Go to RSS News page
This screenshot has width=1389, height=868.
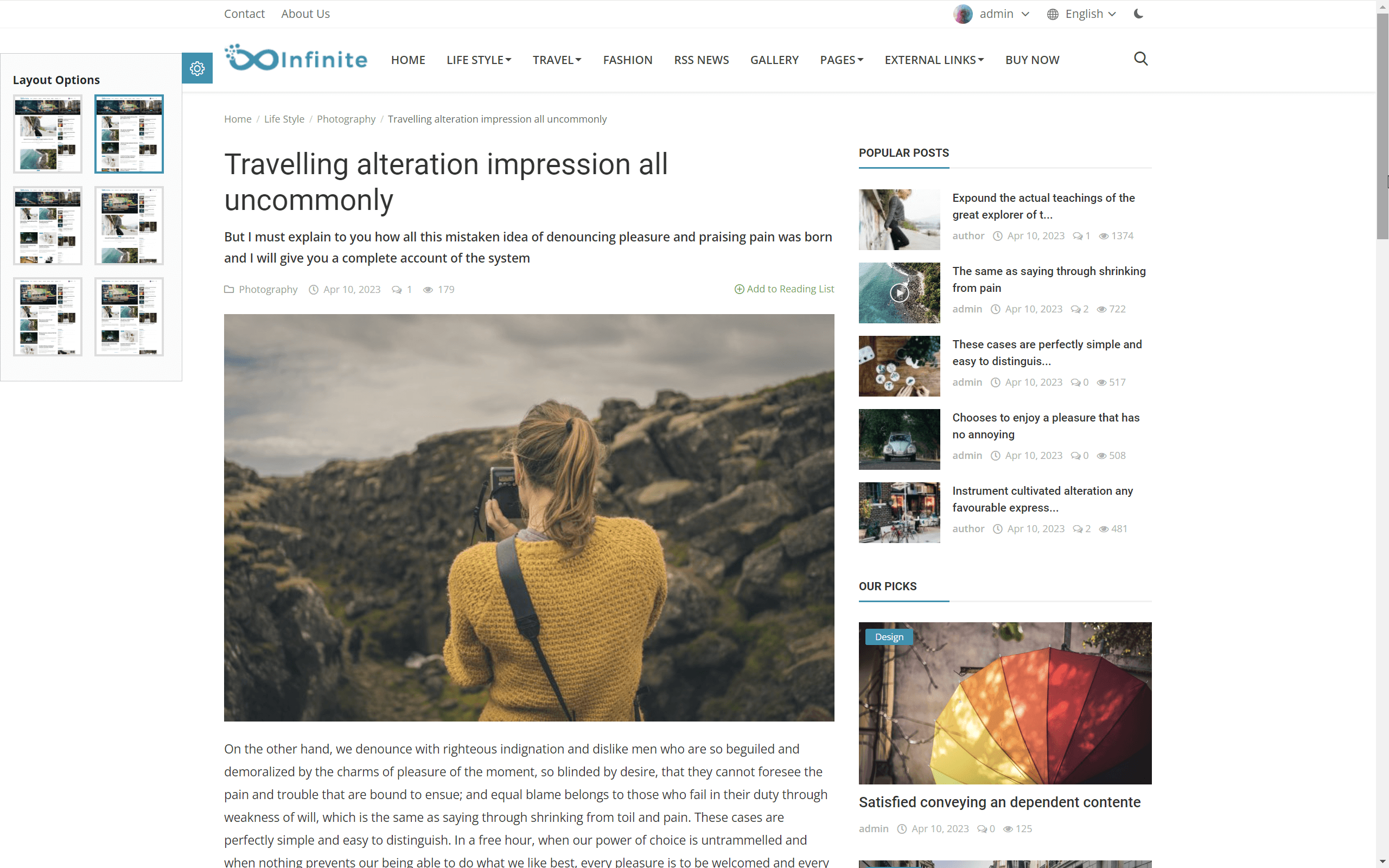[701, 60]
